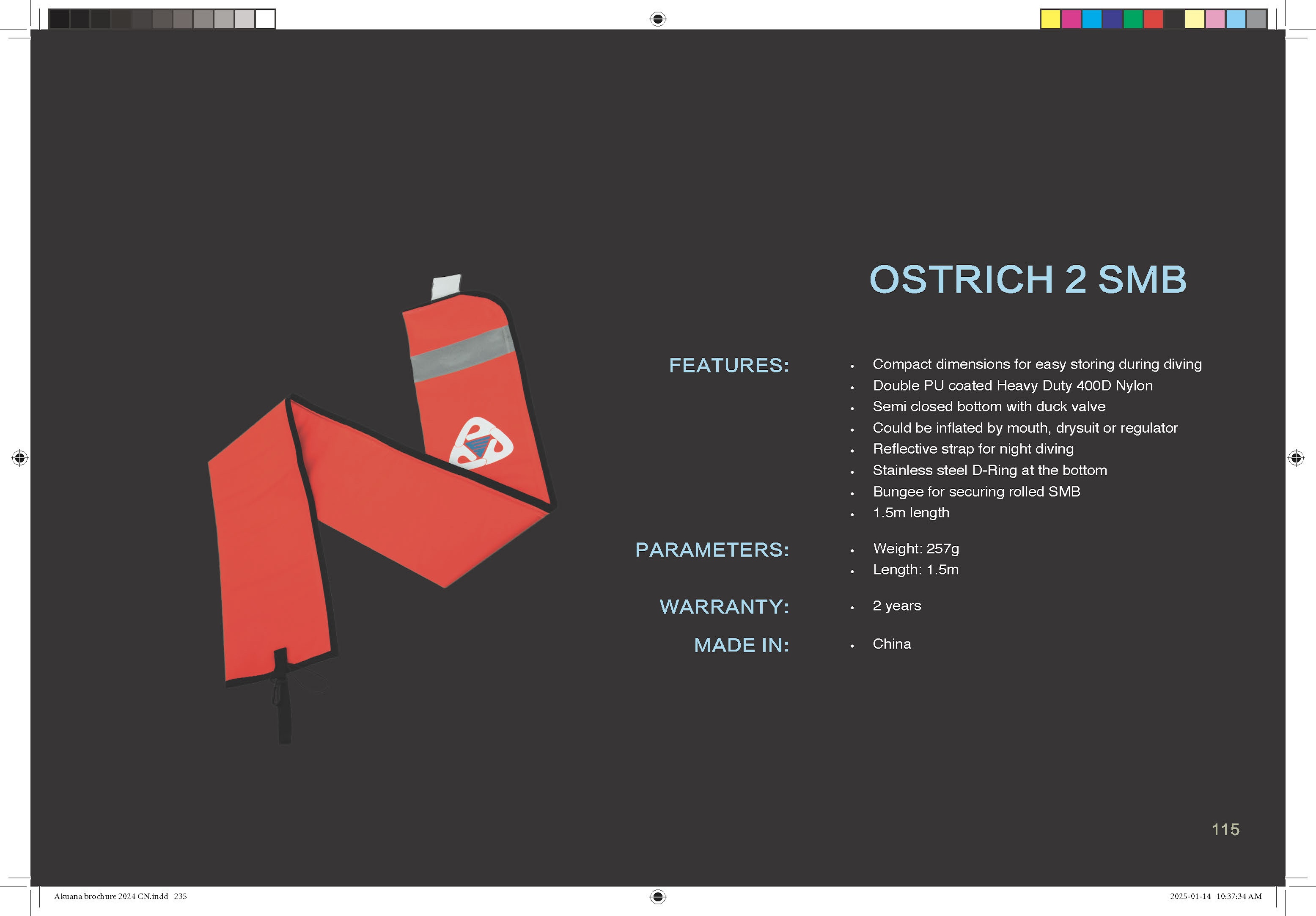
Task: Click the WARRANTY heading
Action: (x=724, y=606)
